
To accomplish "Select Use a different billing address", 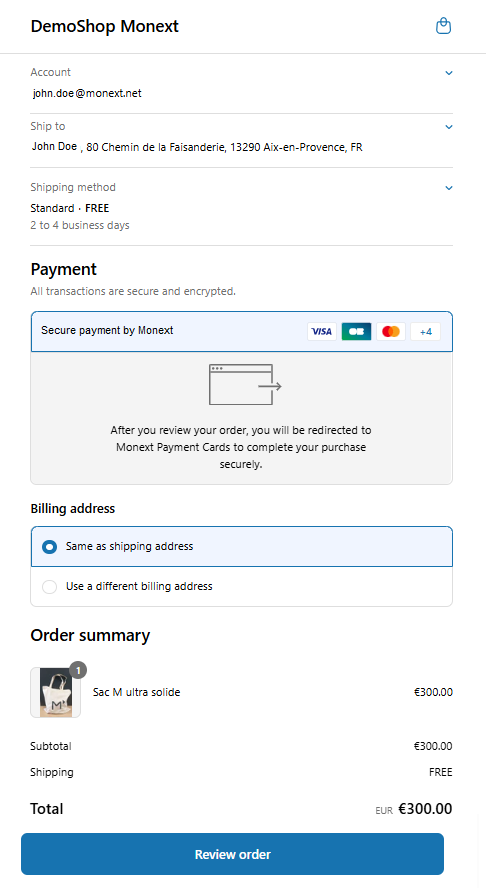I will tap(241, 586).
